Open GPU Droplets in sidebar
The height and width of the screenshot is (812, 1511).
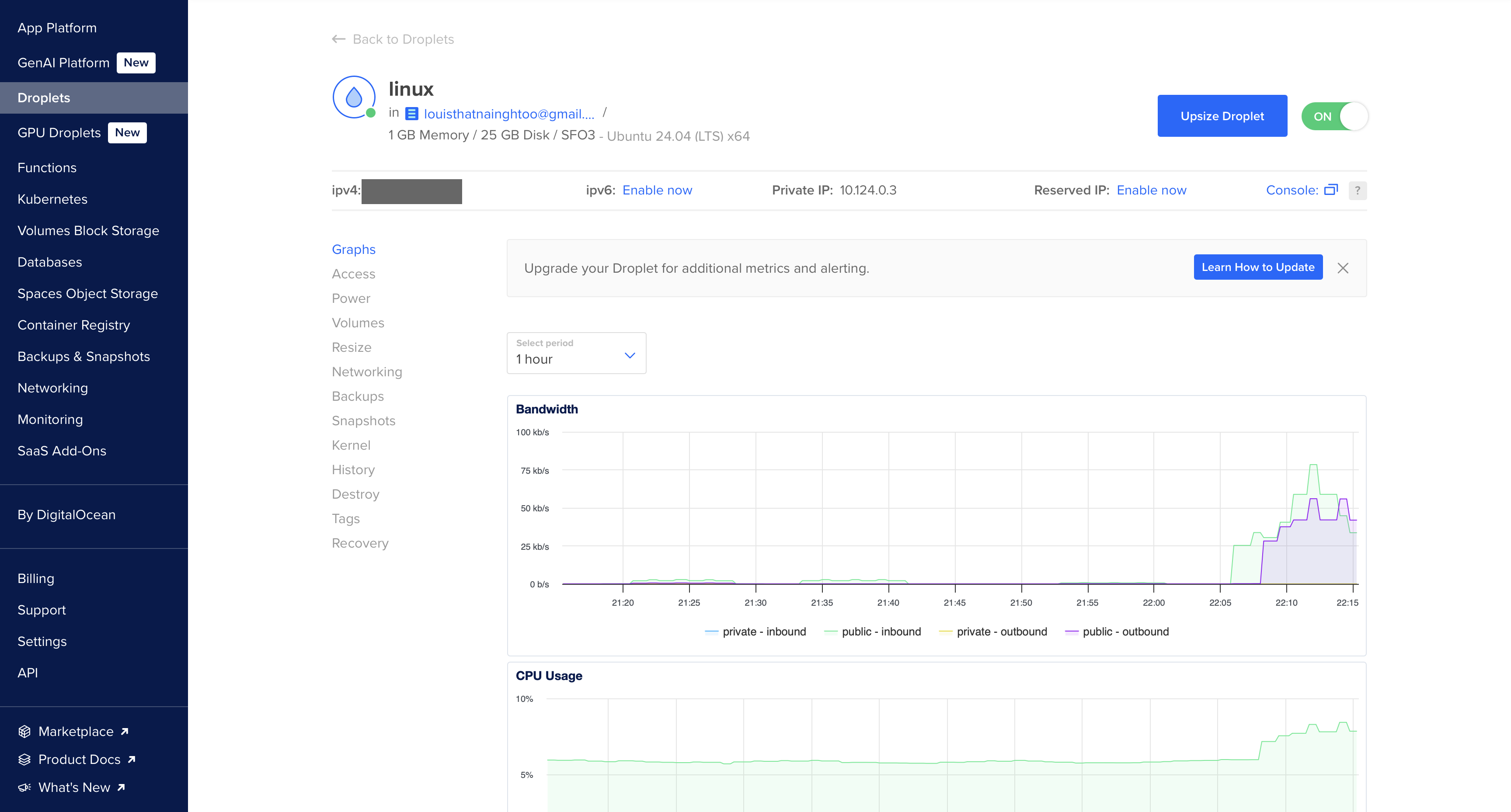(x=59, y=132)
